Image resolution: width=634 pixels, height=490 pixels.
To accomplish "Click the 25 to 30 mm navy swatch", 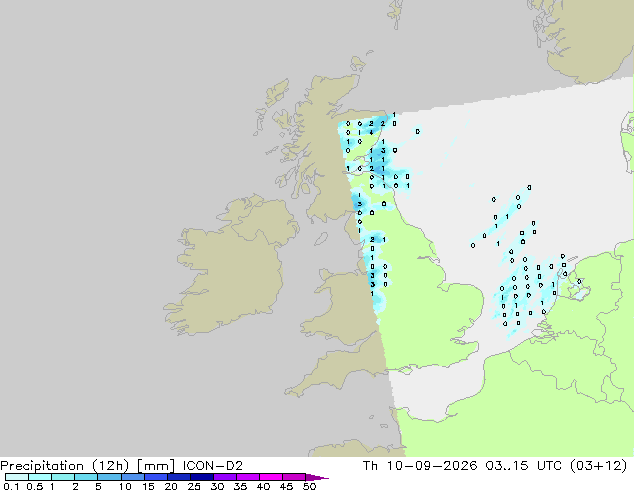I will coord(202,477).
